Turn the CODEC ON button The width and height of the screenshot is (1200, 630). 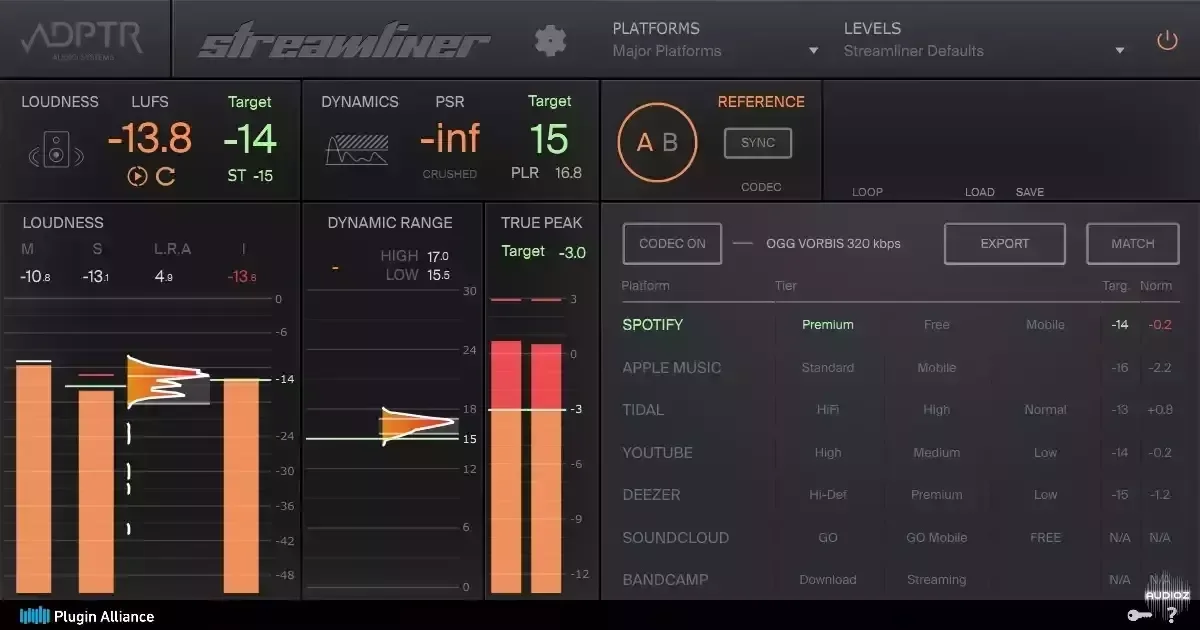pyautogui.click(x=673, y=243)
